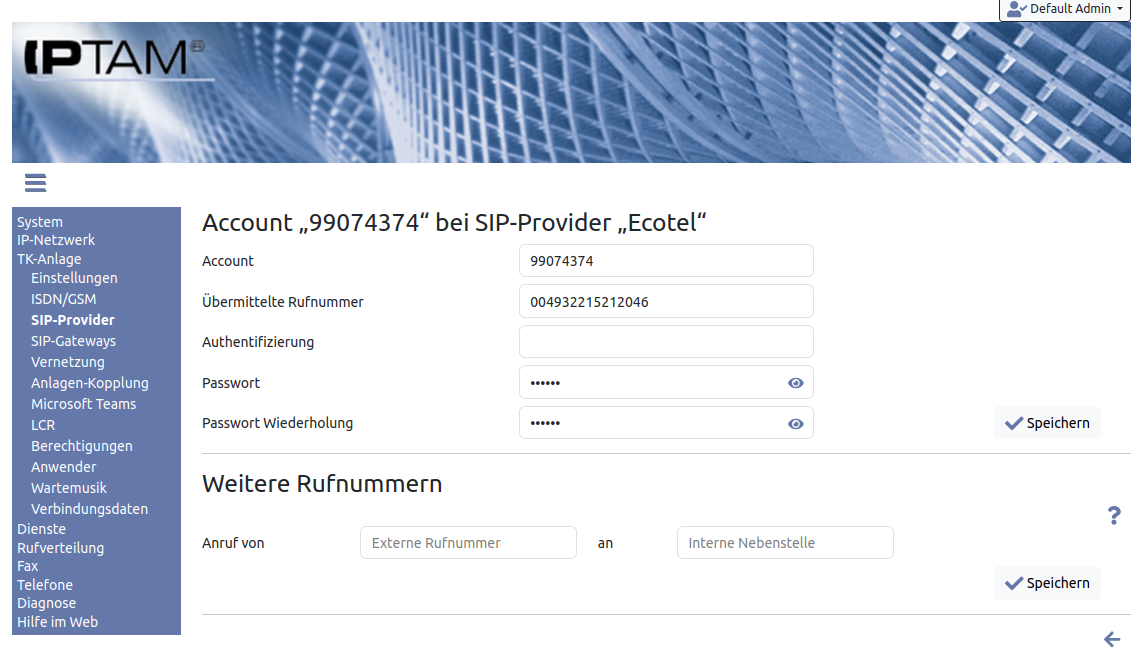
Task: Save the account with upper Speichern
Action: [x=1047, y=423]
